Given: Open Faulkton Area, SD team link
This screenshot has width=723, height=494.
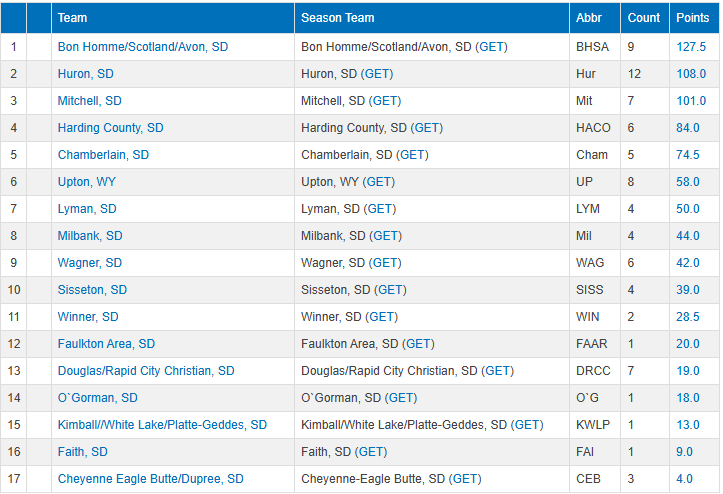Looking at the screenshot, I should [106, 344].
